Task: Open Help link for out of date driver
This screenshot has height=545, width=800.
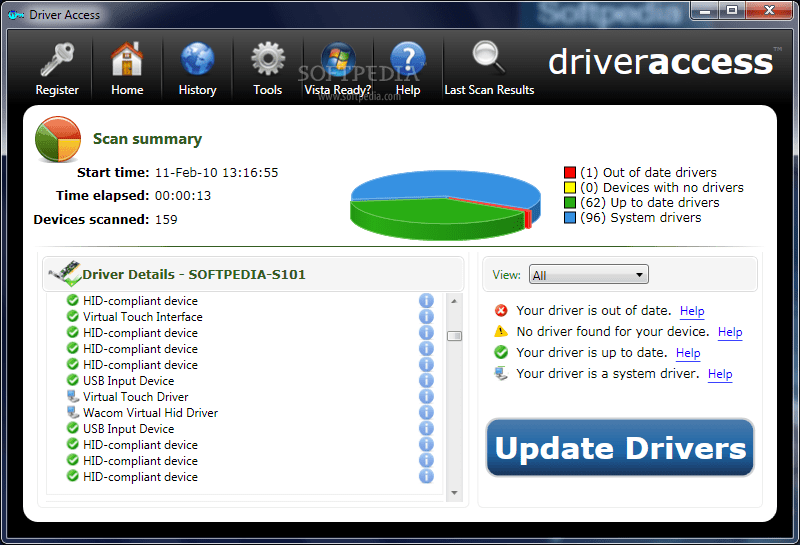Action: (692, 311)
